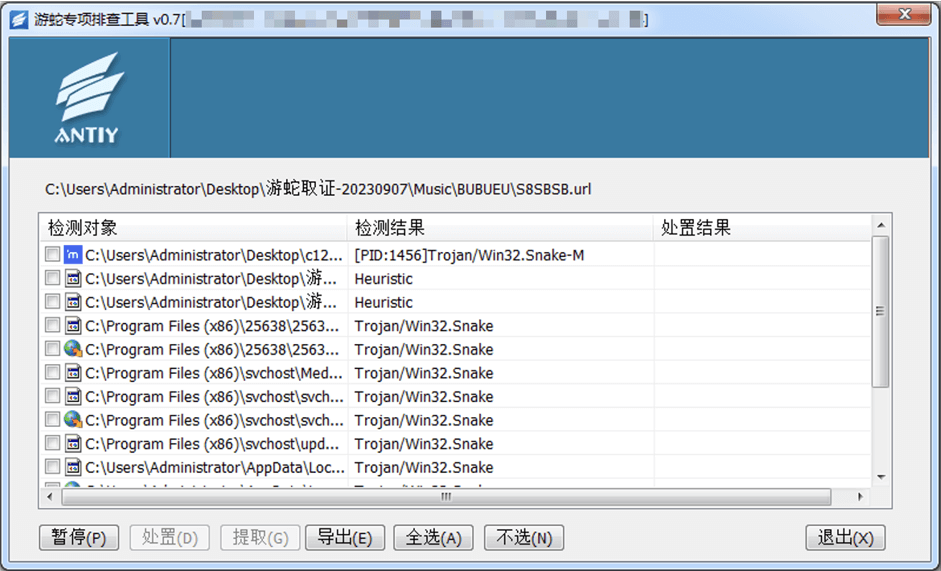Click the file icon of the AppData\Loc... row
Viewport: 941px width, 571px height.
[x=73, y=467]
